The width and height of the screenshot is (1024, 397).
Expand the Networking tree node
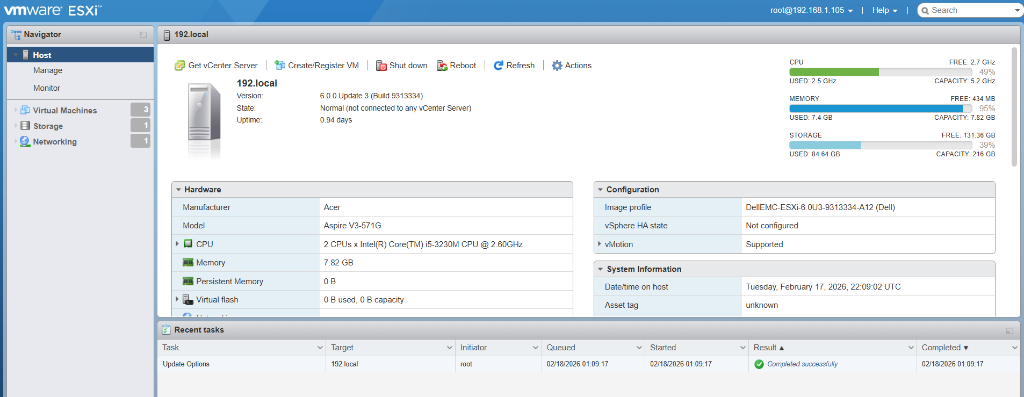(16, 142)
